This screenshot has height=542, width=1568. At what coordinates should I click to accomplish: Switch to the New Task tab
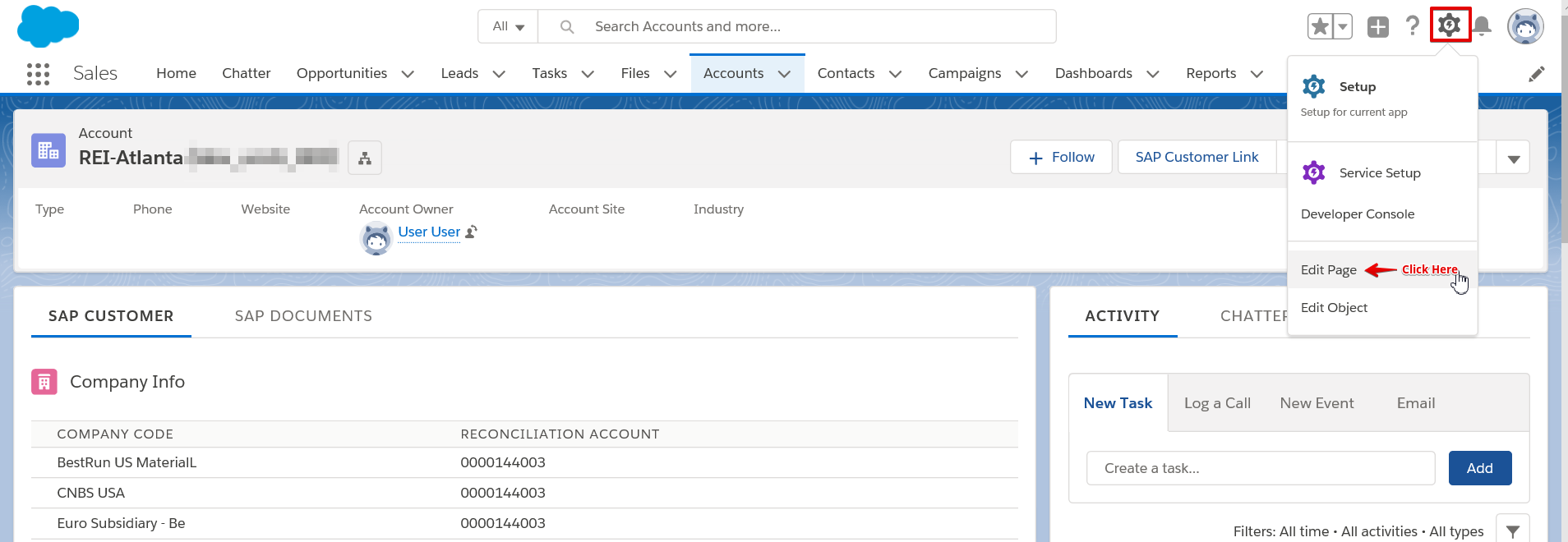(1118, 403)
